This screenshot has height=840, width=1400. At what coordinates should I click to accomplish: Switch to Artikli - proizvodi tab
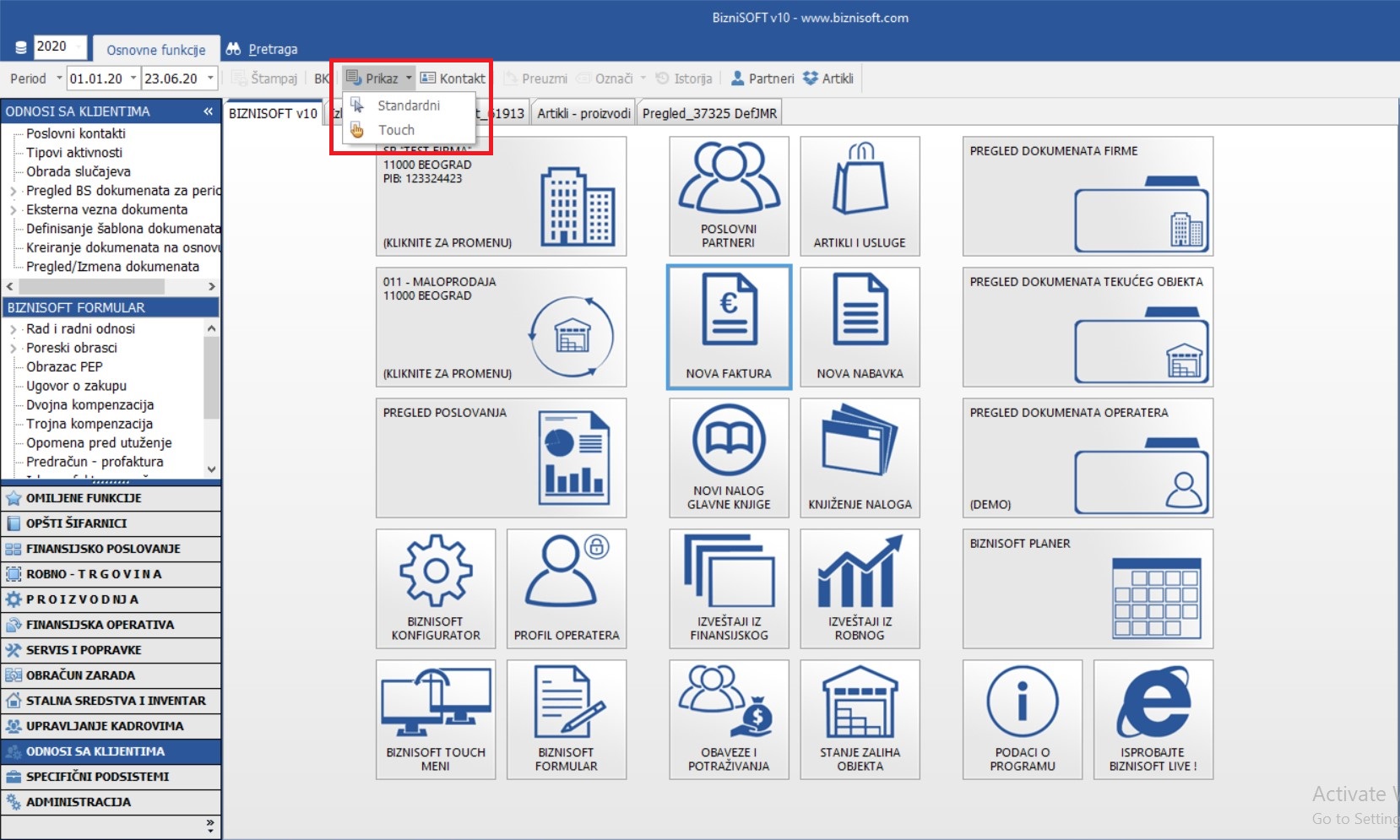click(583, 113)
